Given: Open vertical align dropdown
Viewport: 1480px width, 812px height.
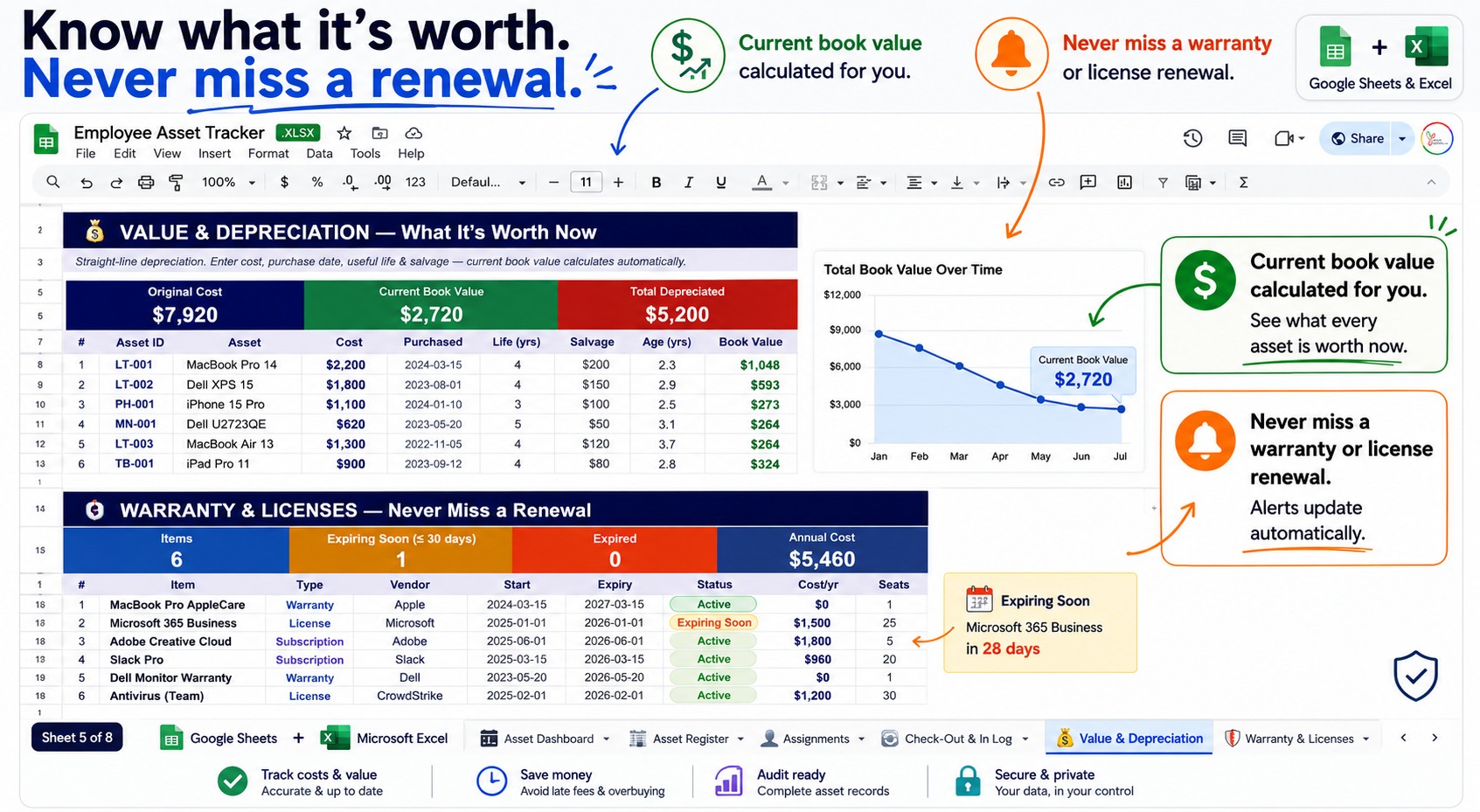Looking at the screenshot, I should pyautogui.click(x=965, y=183).
